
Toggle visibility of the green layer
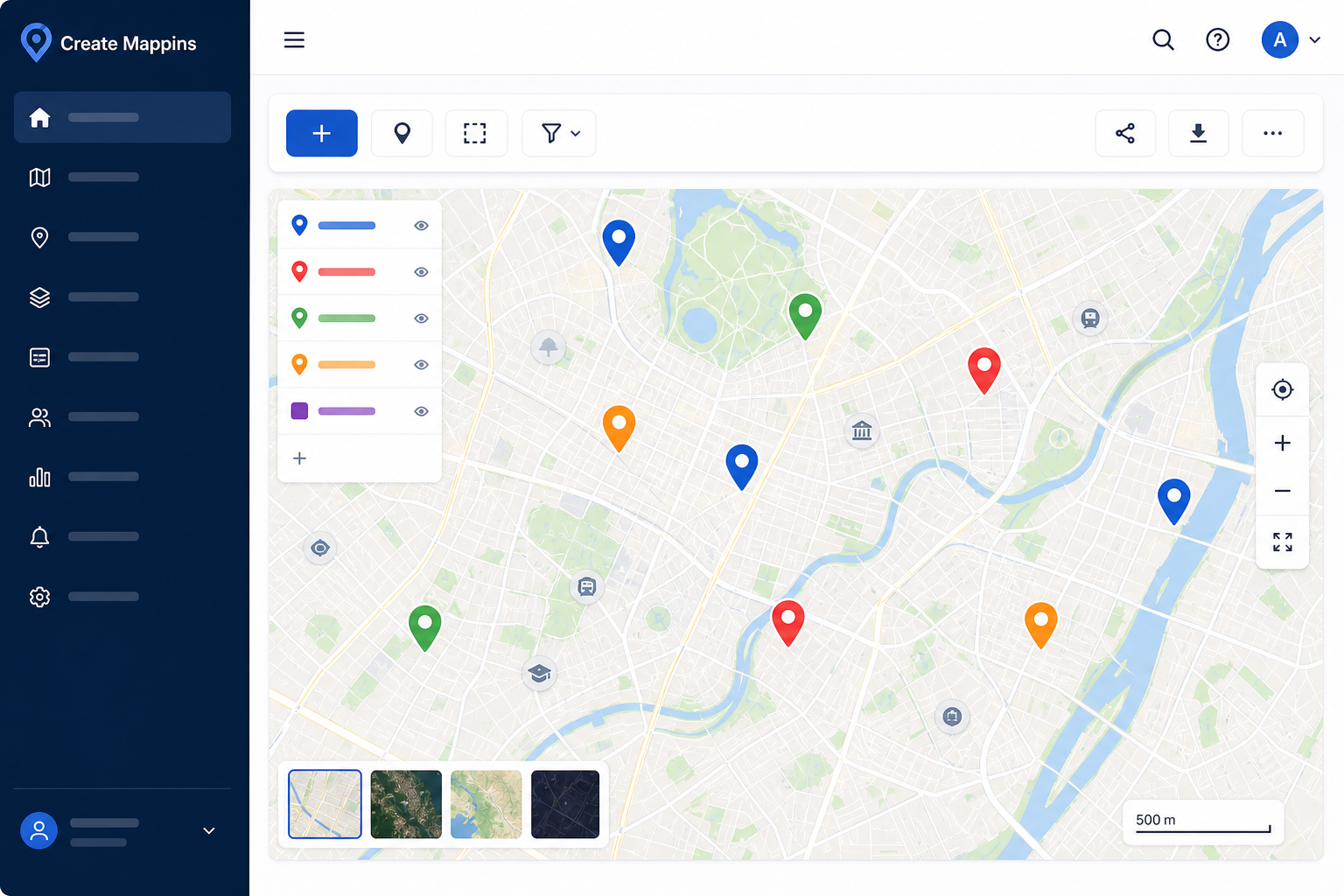pyautogui.click(x=421, y=318)
